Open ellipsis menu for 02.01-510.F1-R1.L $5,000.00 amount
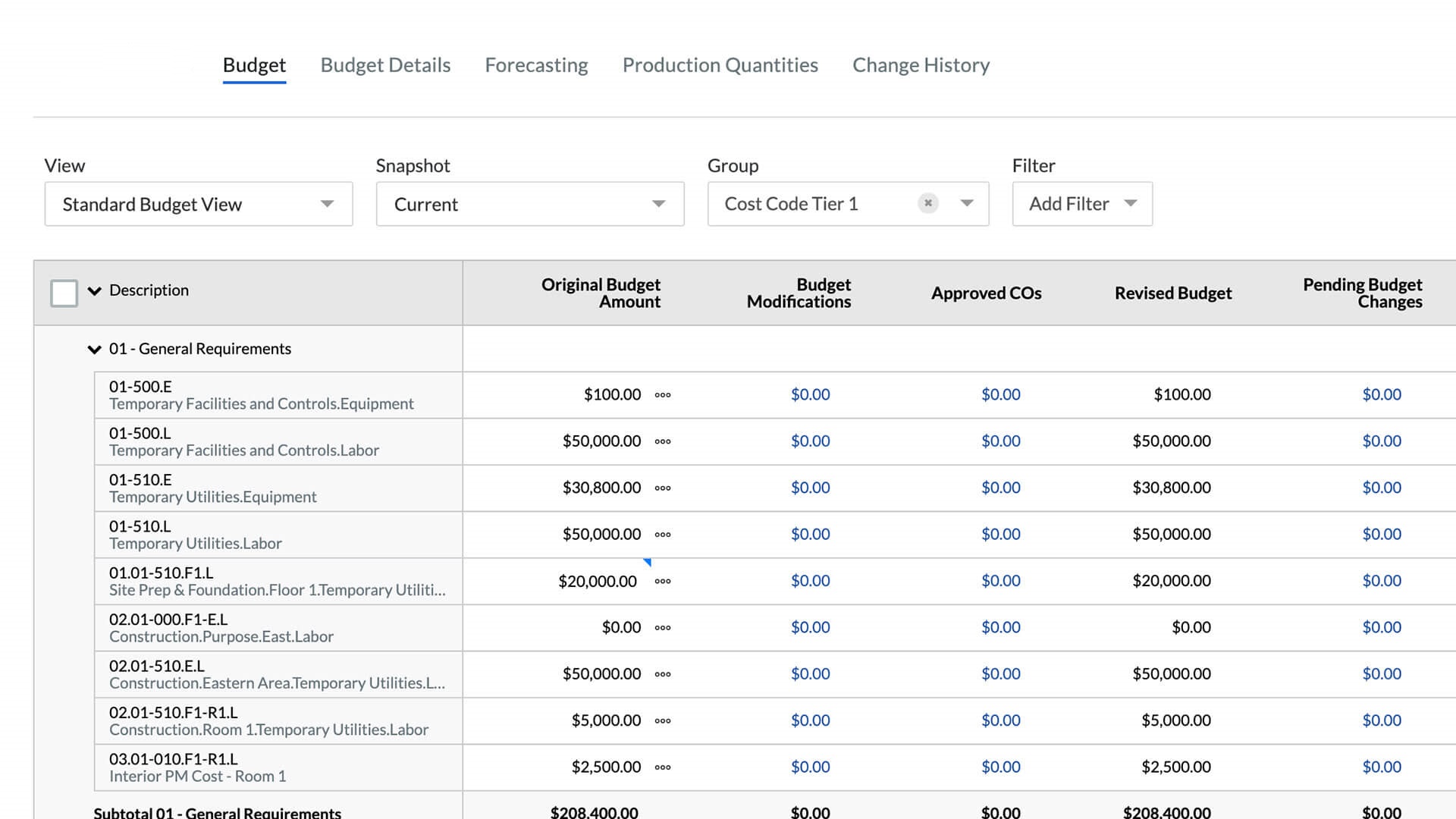This screenshot has height=819, width=1456. tap(663, 721)
